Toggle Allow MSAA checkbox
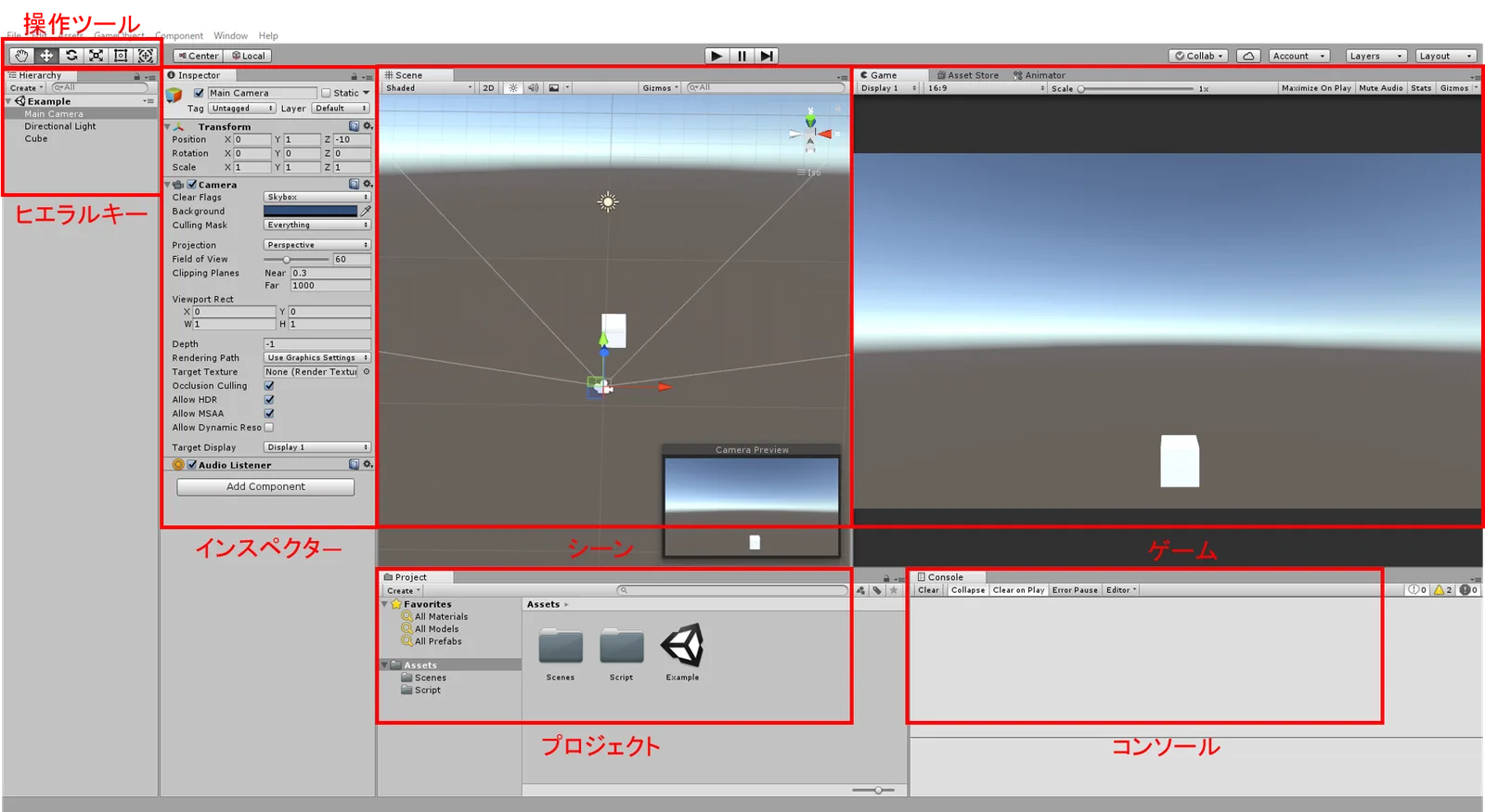Screen dimensions: 1485x812 [269, 414]
